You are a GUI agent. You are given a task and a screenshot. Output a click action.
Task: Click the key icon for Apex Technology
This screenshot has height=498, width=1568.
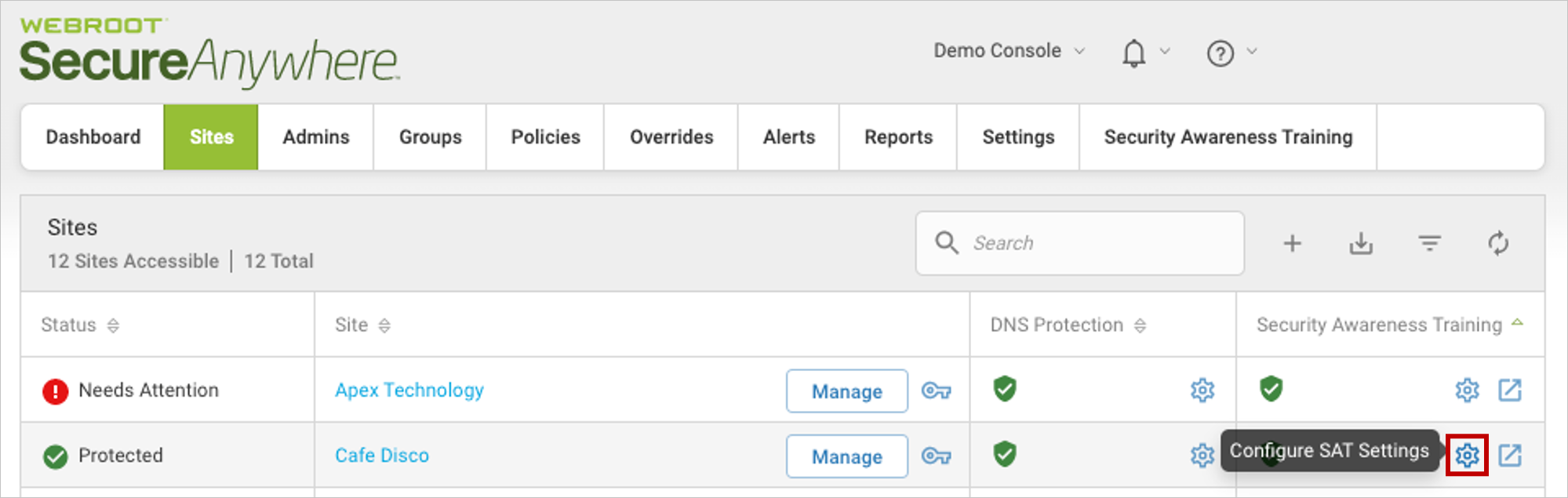pyautogui.click(x=936, y=391)
